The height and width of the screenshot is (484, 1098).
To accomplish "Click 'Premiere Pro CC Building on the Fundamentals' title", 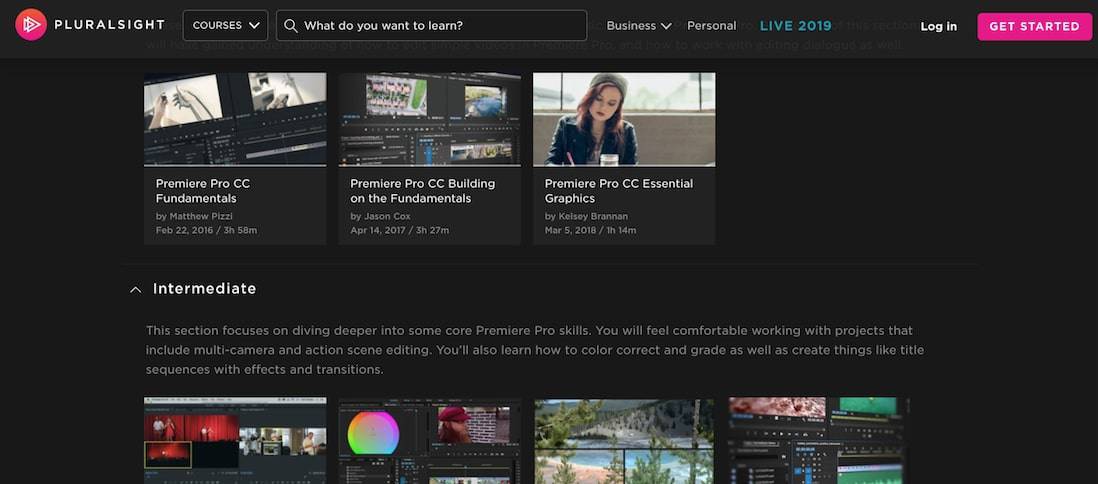I will (x=422, y=191).
